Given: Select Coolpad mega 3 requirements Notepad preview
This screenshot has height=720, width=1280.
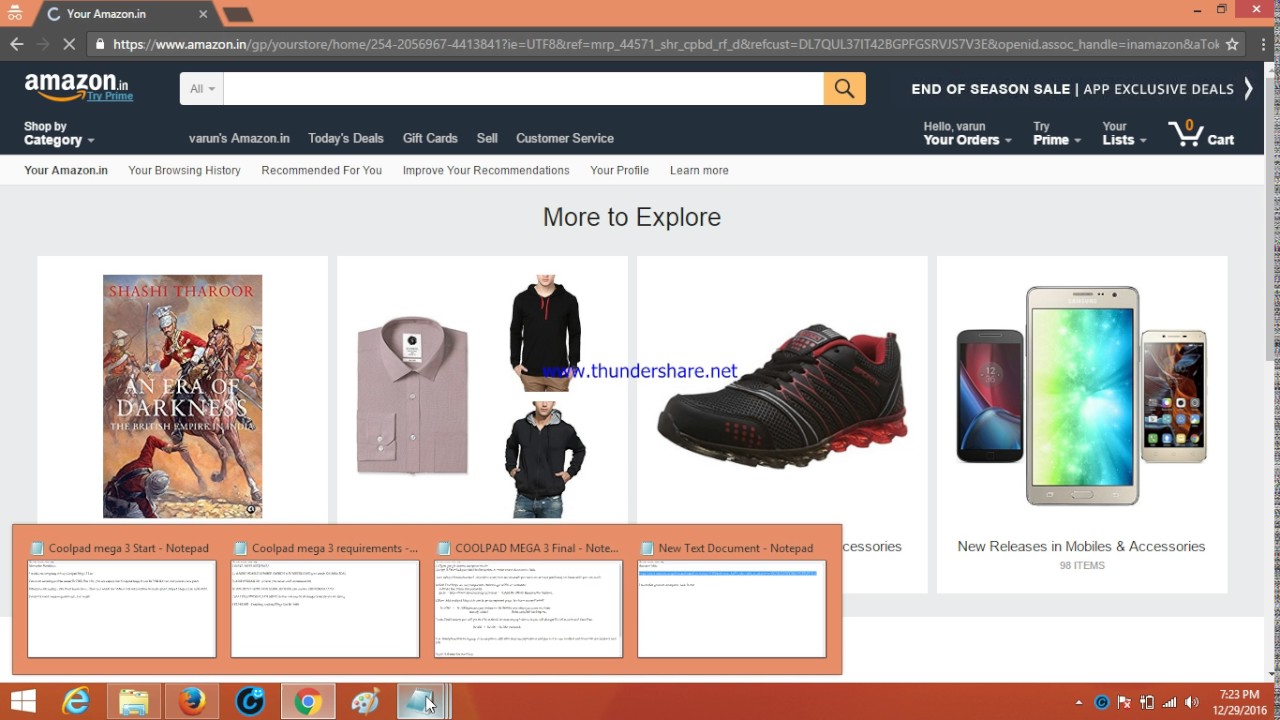Looking at the screenshot, I should coord(325,598).
